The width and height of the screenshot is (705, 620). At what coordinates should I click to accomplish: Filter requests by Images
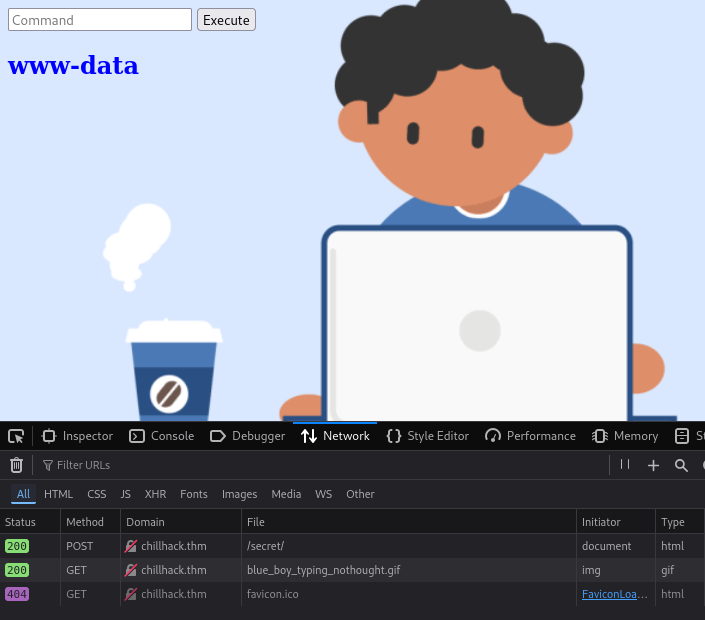click(x=239, y=494)
